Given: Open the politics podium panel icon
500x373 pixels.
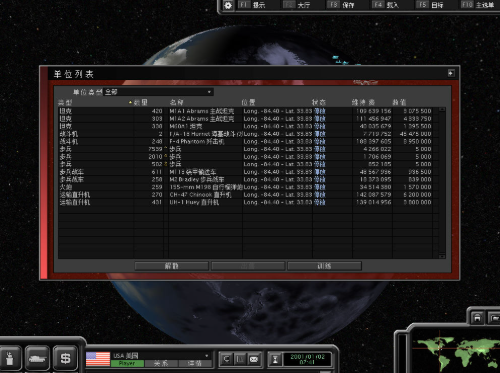Looking at the screenshot, I should coord(10,358).
